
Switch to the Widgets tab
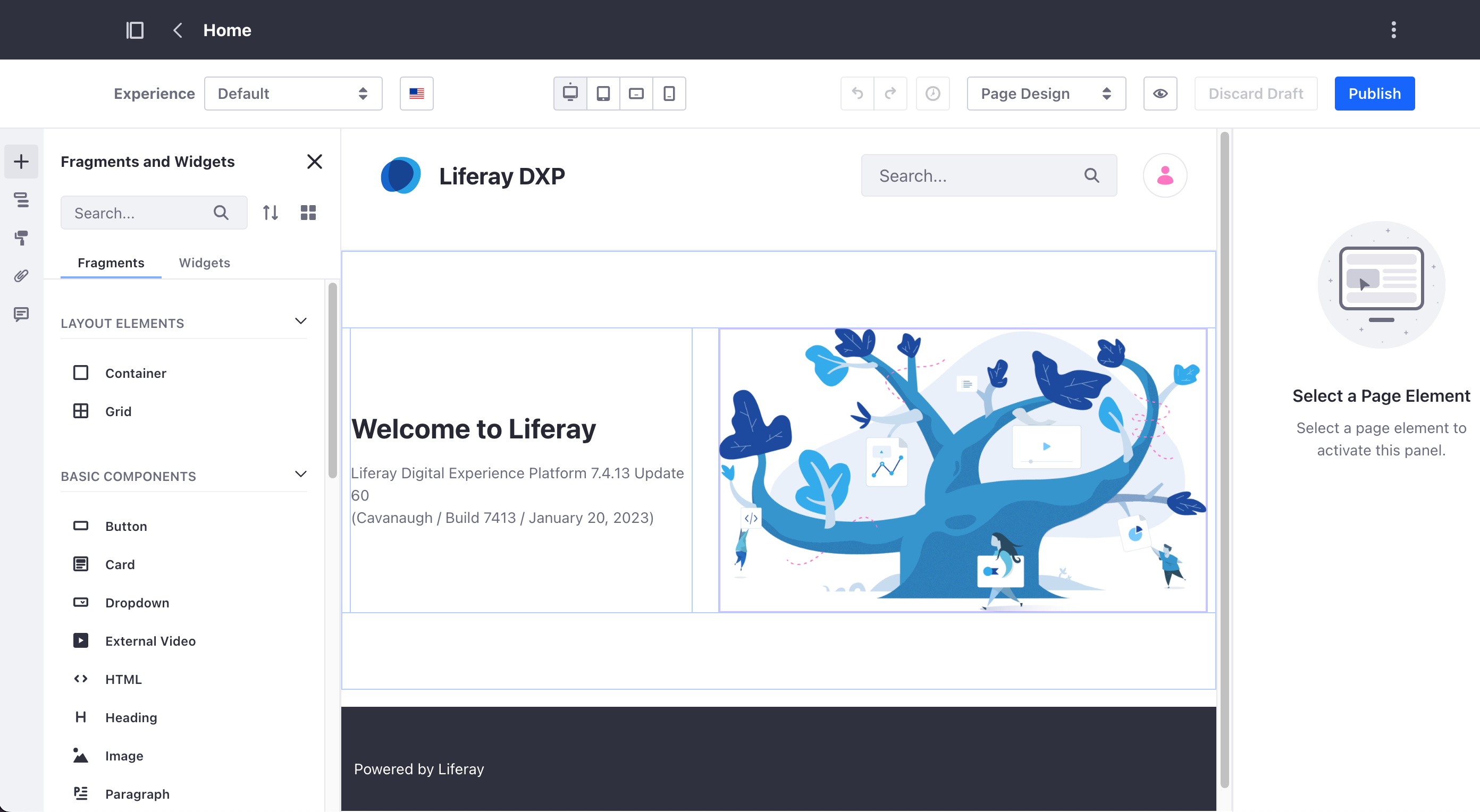point(204,262)
